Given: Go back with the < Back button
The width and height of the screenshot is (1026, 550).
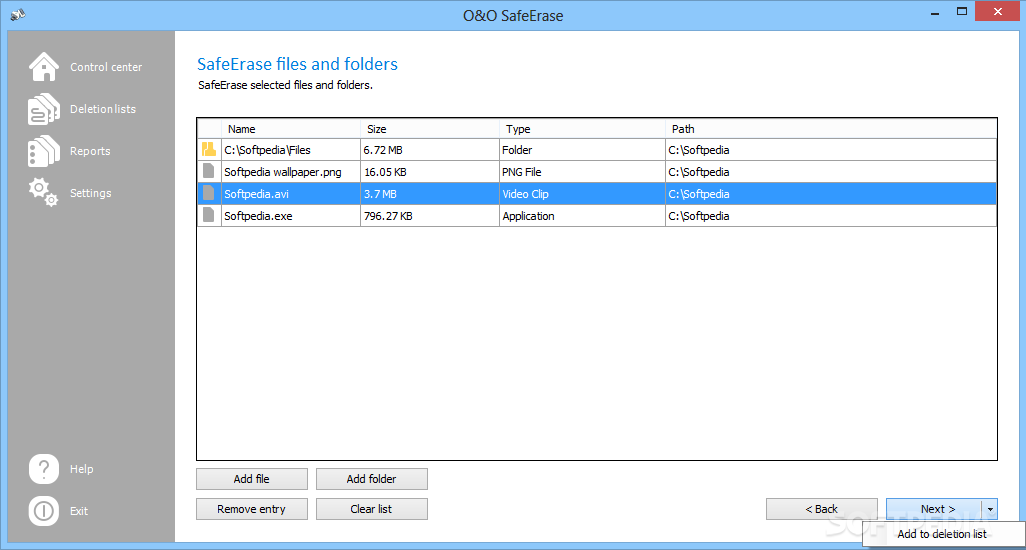Looking at the screenshot, I should (821, 509).
